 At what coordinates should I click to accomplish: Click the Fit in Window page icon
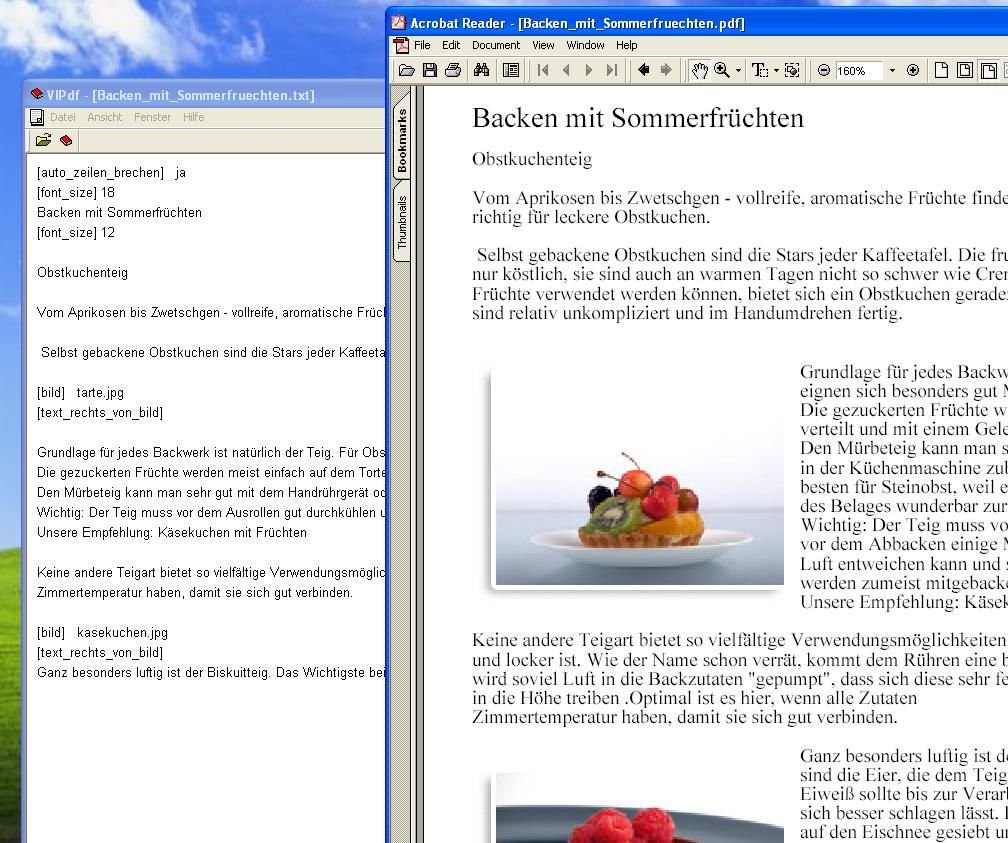[x=965, y=70]
